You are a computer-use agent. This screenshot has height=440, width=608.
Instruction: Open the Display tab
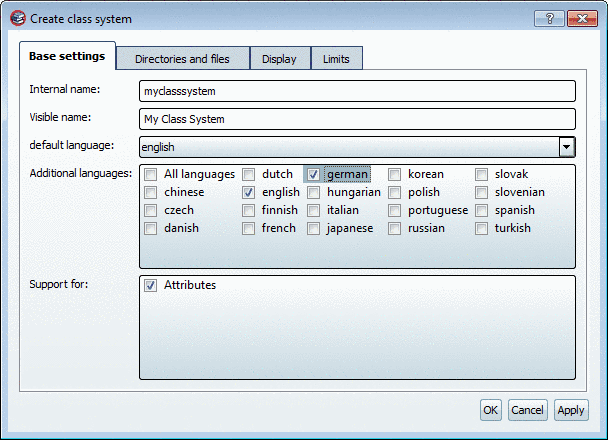[279, 59]
